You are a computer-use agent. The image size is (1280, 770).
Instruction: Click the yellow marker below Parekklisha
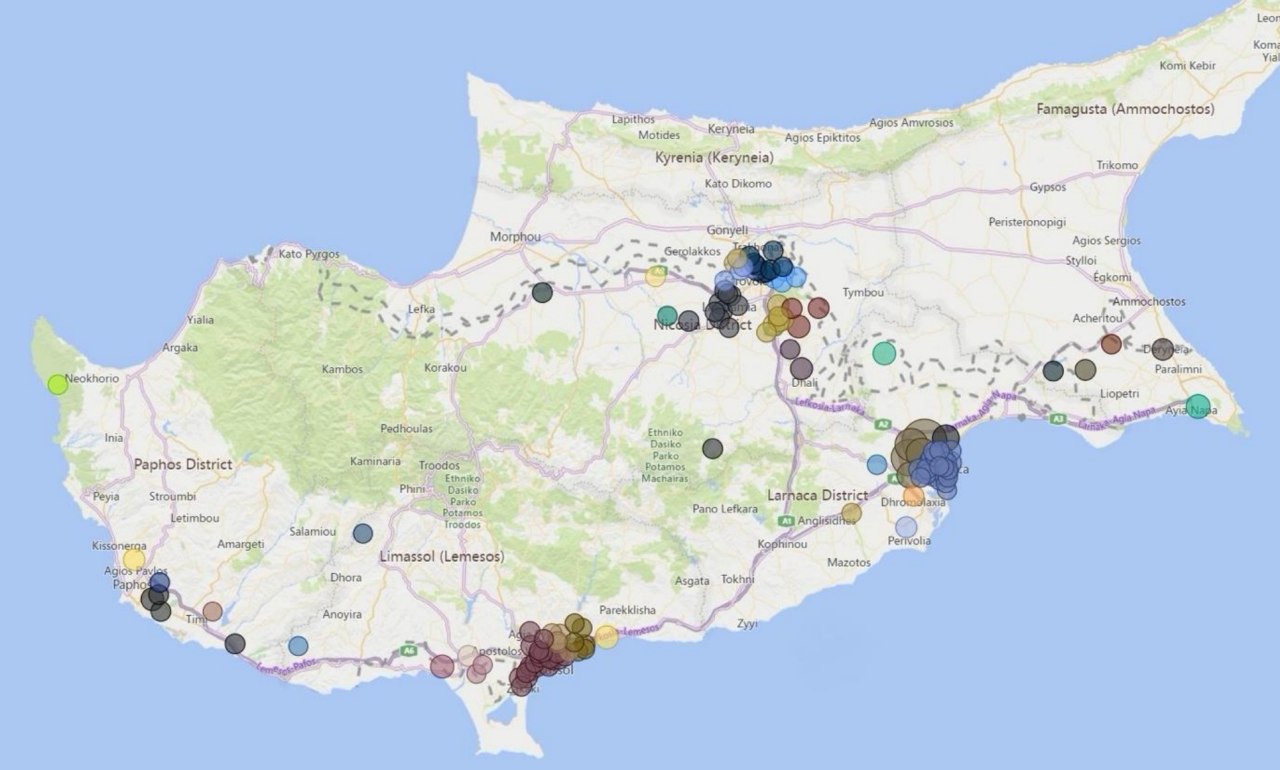(607, 636)
